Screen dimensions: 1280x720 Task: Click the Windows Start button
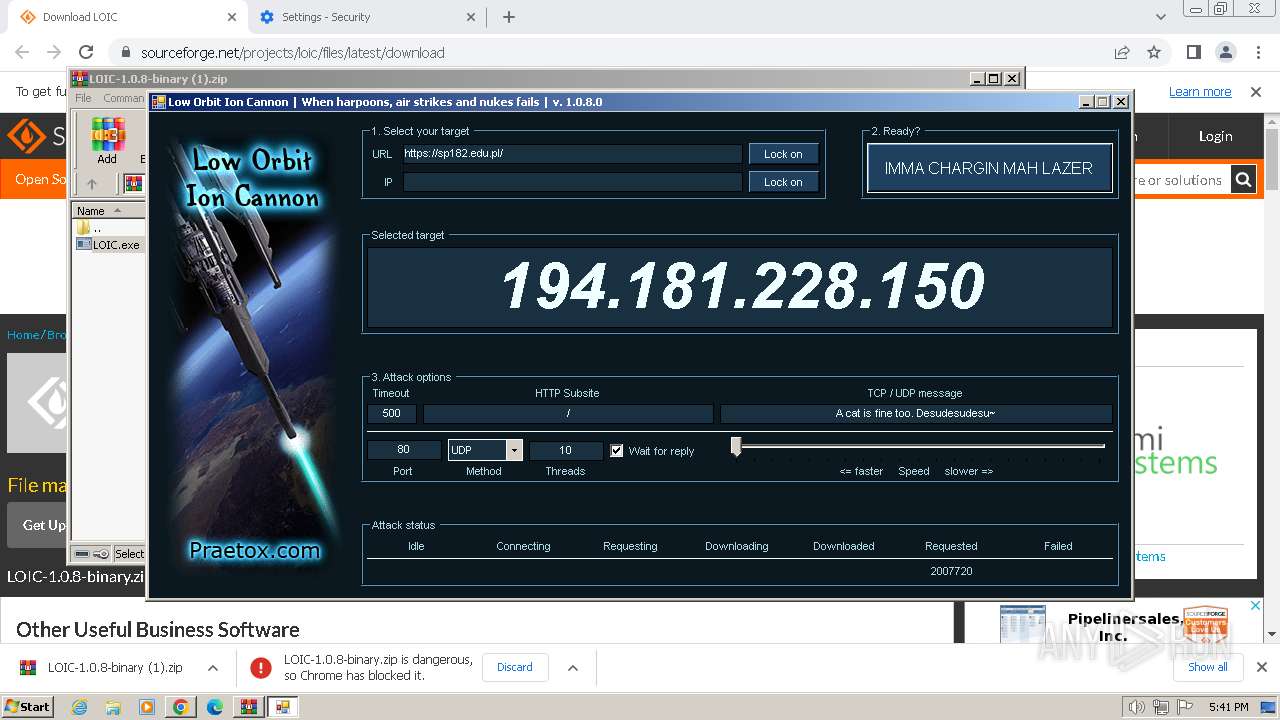coord(27,706)
